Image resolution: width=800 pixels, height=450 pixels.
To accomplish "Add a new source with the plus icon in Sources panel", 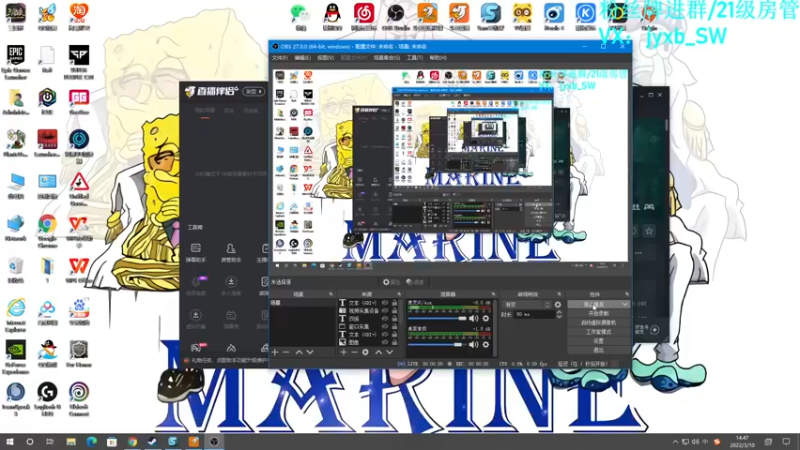I will pyautogui.click(x=343, y=352).
